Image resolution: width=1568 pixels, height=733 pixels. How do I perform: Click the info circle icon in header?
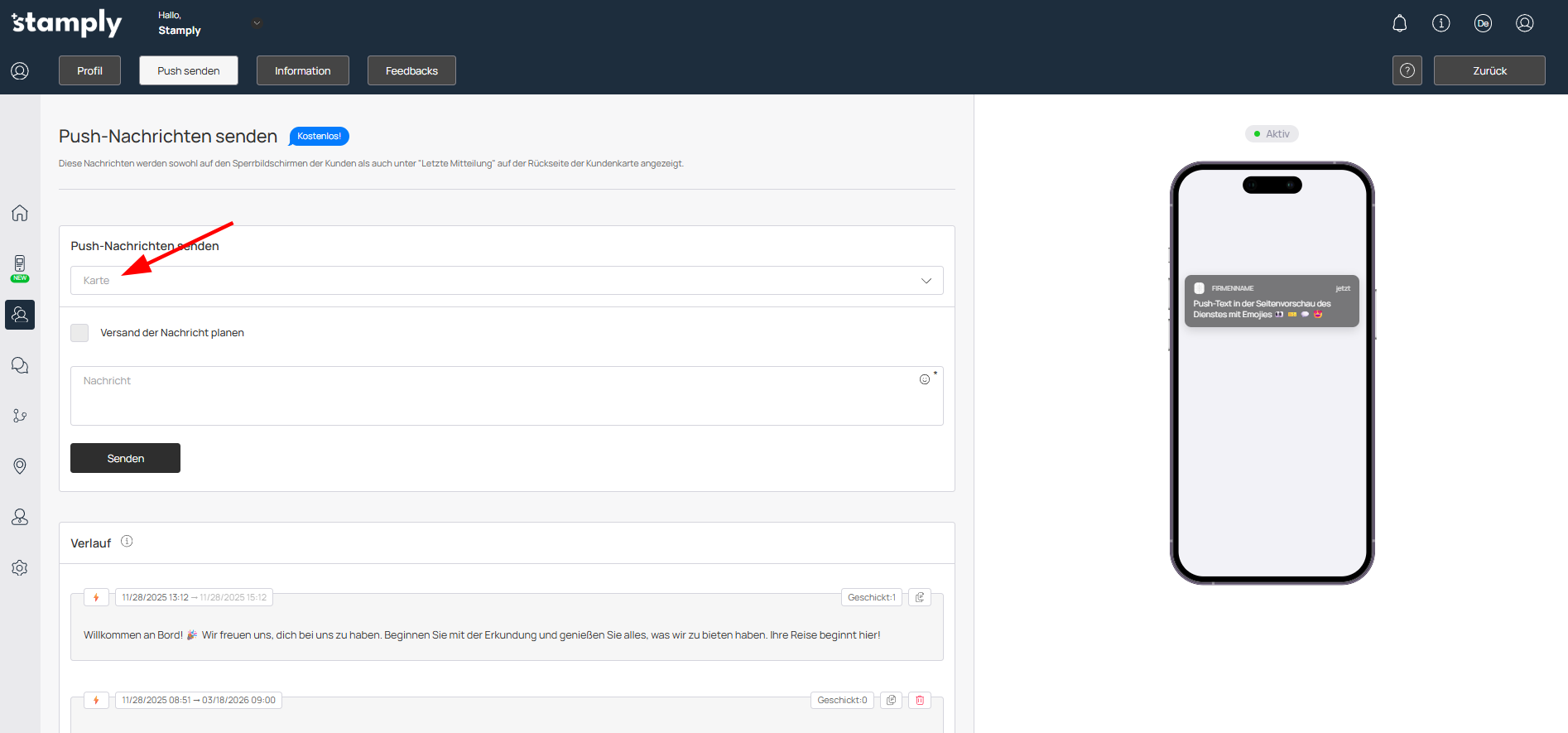[1441, 23]
